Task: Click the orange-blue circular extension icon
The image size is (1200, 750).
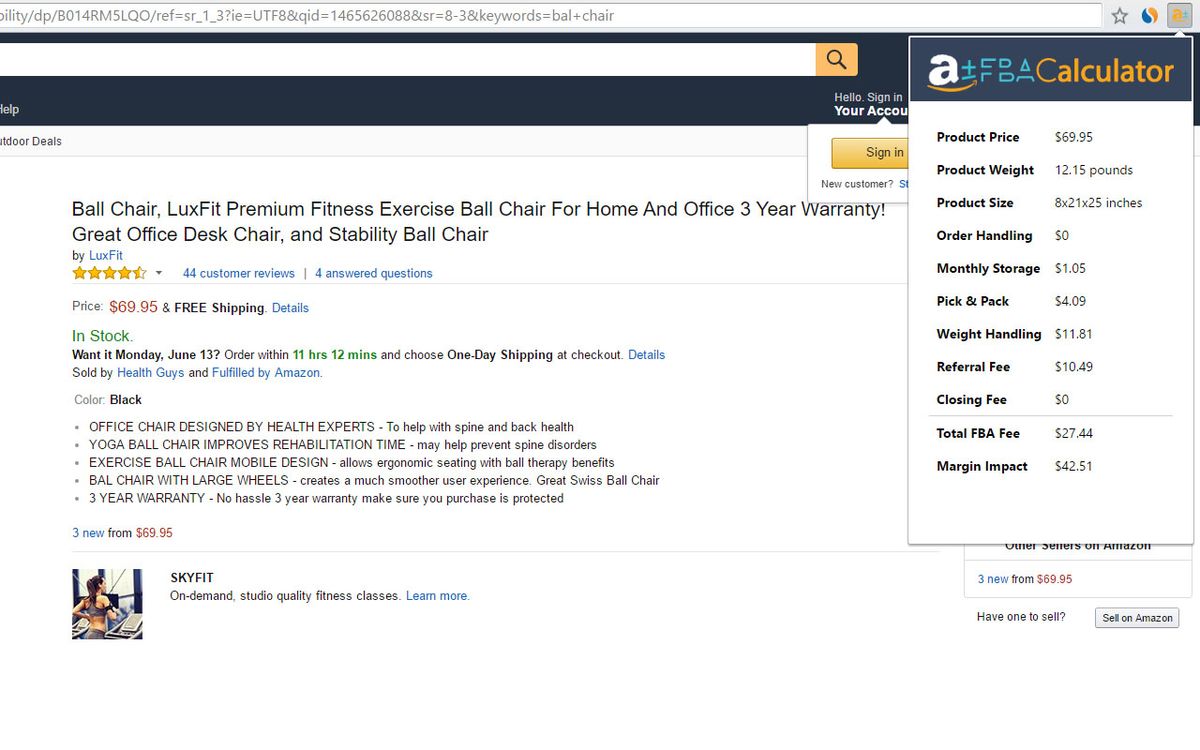Action: 1150,15
